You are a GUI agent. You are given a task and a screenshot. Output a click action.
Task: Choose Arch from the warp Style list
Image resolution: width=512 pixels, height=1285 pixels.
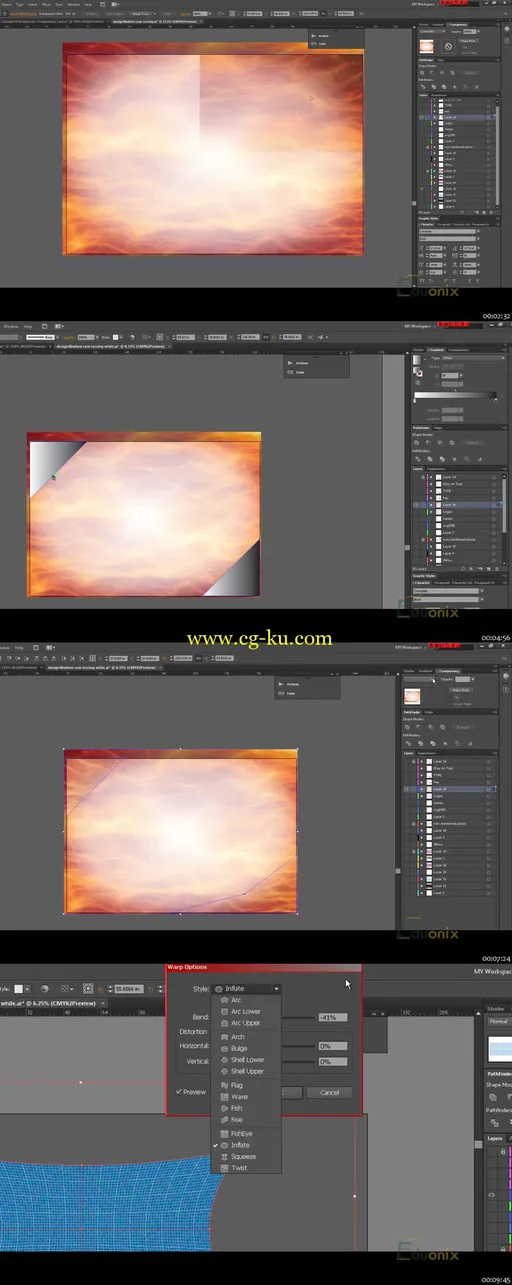coord(246,1037)
